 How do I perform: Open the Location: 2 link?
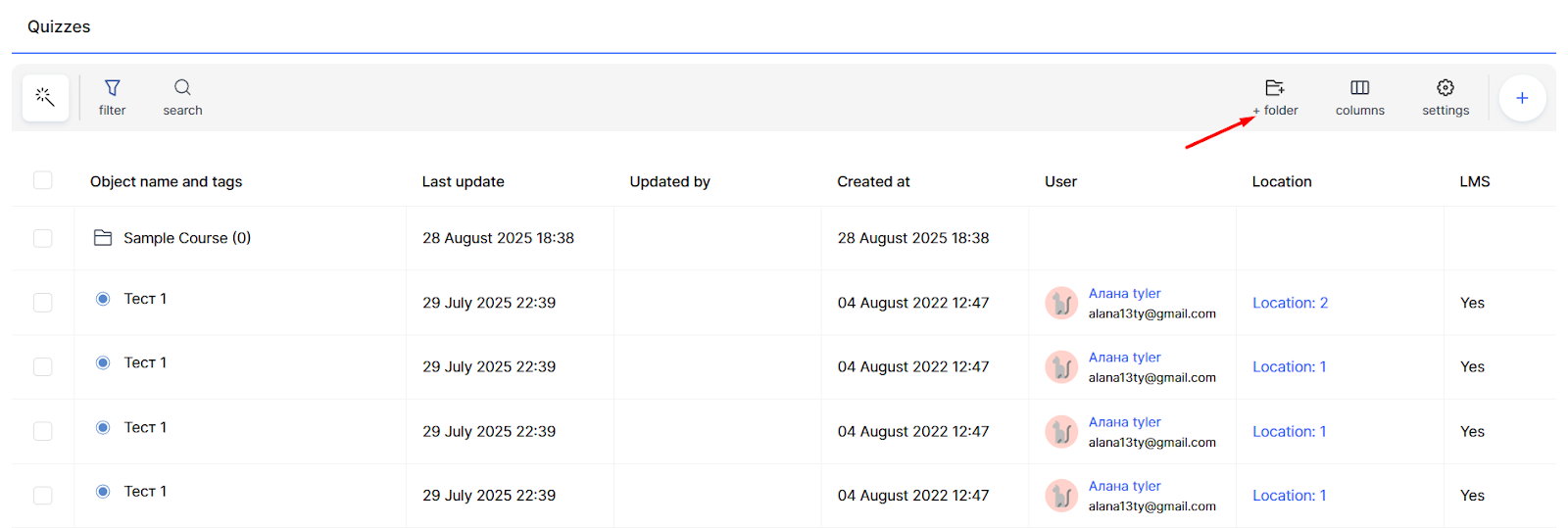(x=1290, y=303)
